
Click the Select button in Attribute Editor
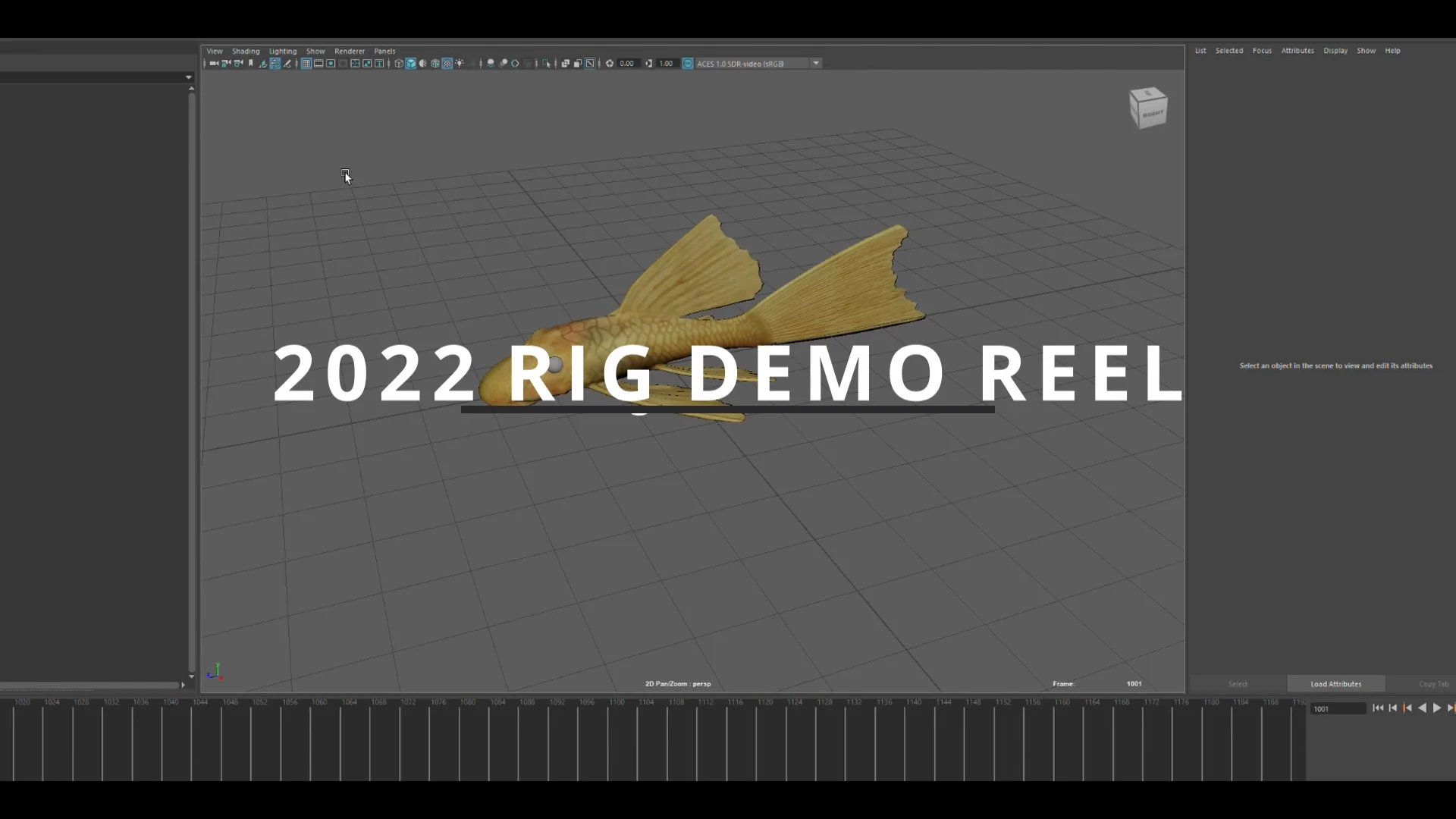tap(1238, 684)
